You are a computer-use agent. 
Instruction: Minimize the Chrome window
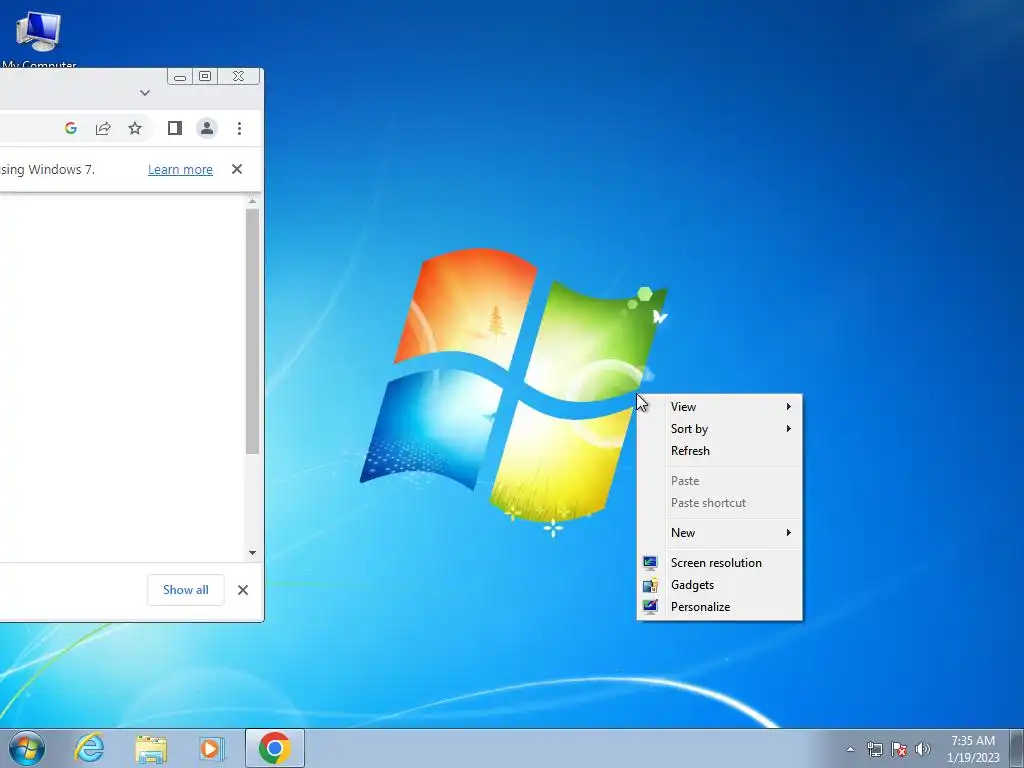pos(180,76)
